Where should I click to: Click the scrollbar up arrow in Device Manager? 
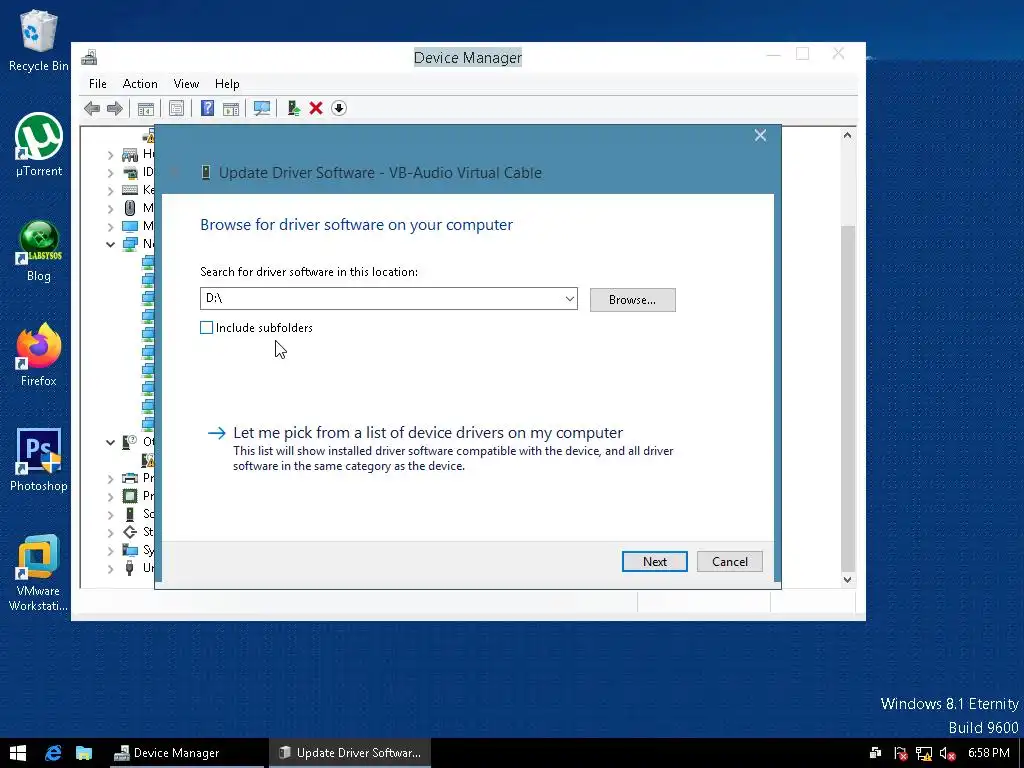(x=847, y=135)
